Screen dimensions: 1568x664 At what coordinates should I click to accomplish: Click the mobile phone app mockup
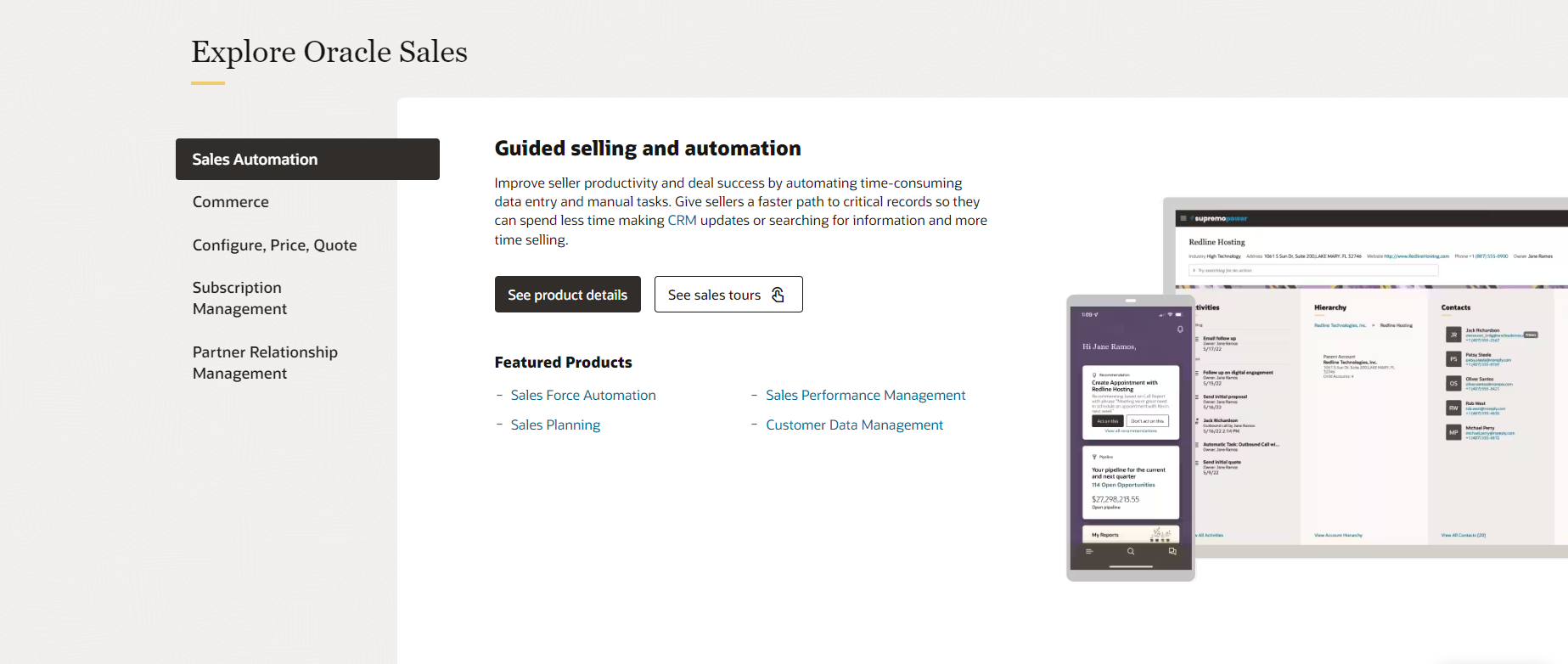(1131, 438)
